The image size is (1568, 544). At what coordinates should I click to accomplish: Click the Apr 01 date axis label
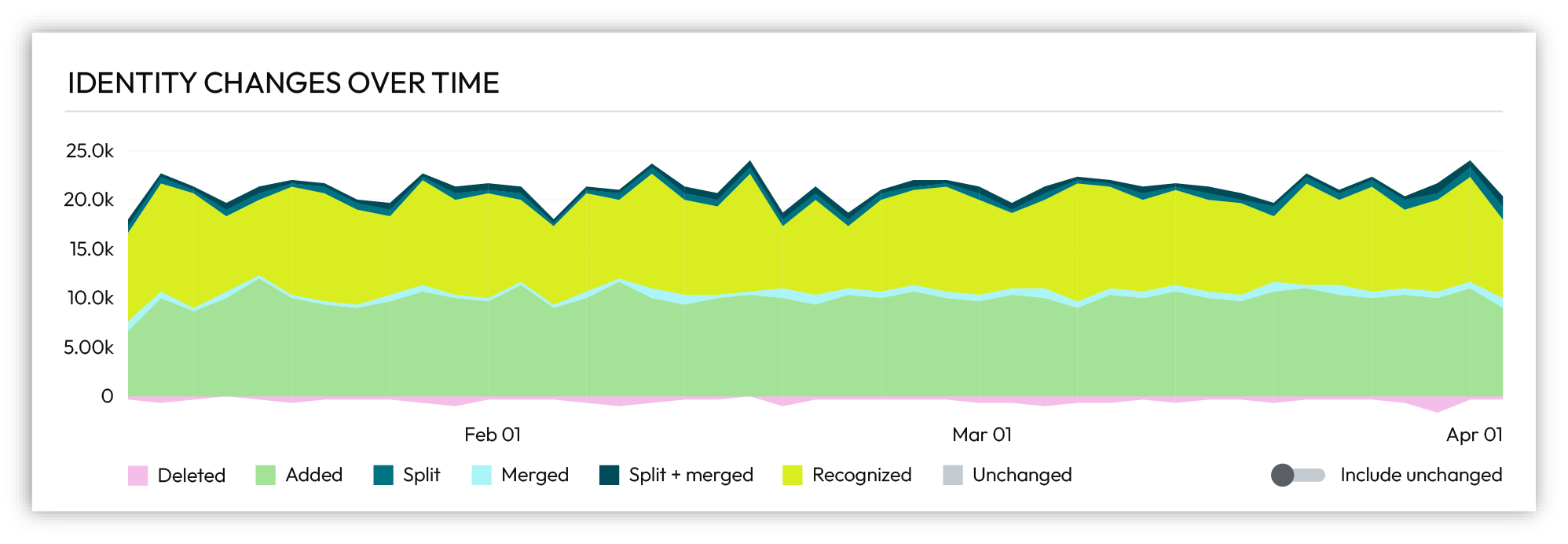click(x=1474, y=435)
